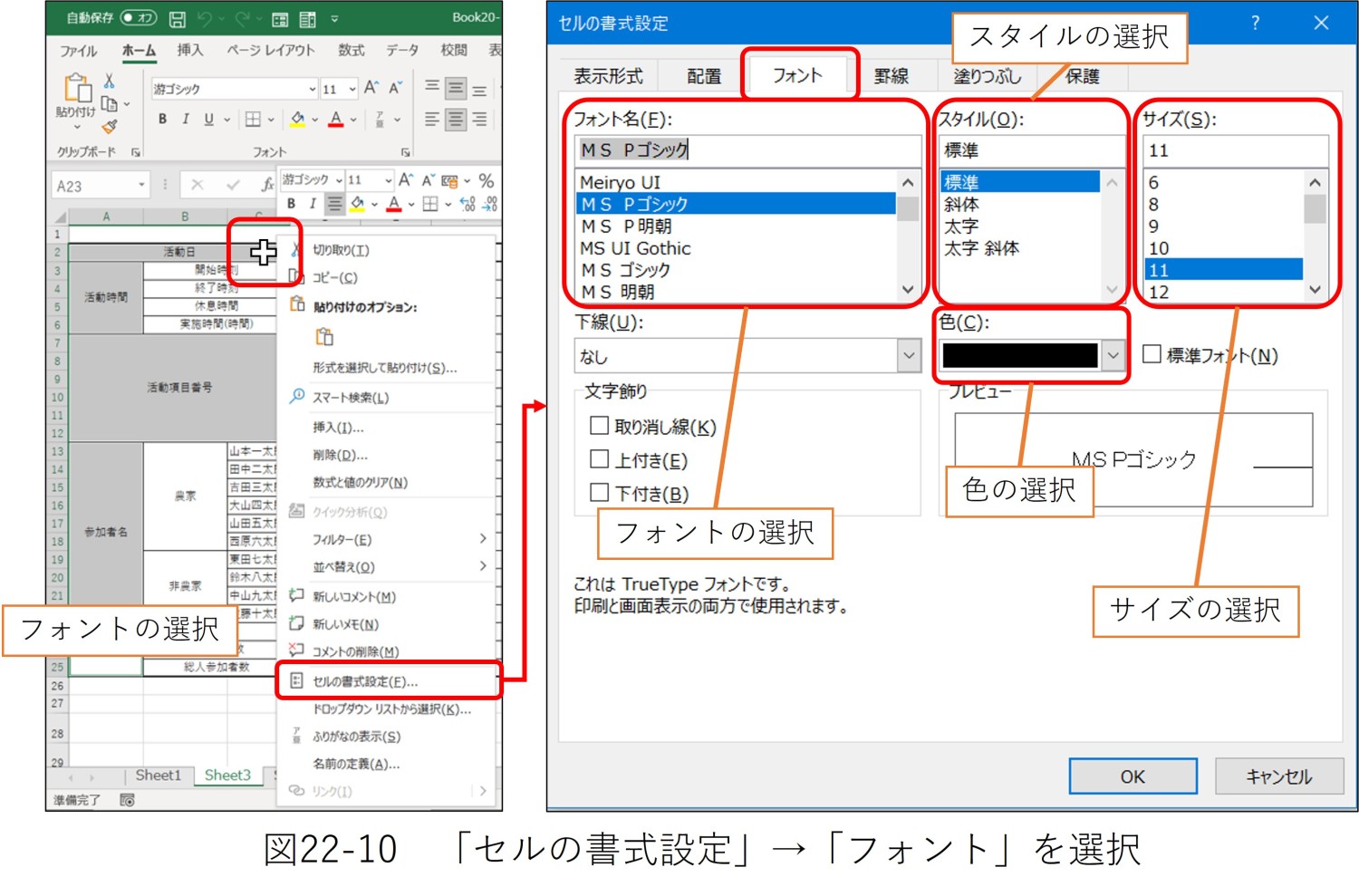Screen dimensions: 1359x896
Task: Switch to the Border (罫線) tab
Action: pyautogui.click(x=891, y=76)
